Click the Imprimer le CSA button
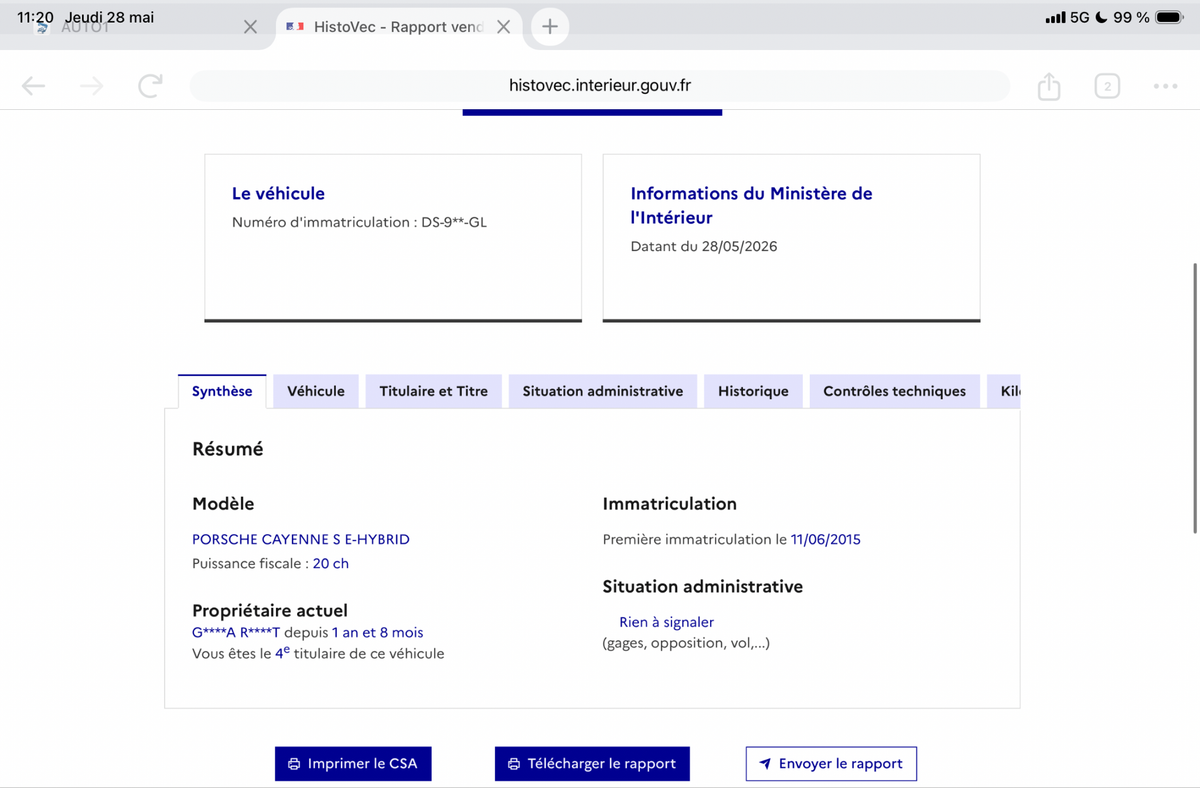 353,764
